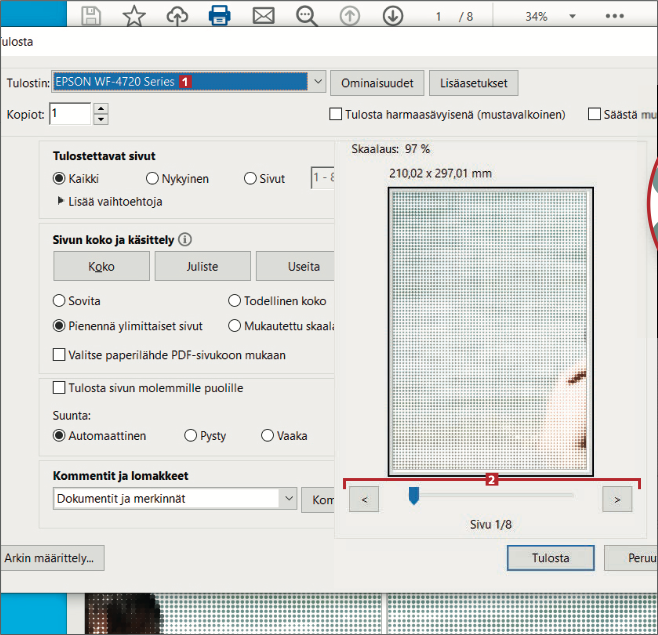The image size is (658, 635).
Task: Click the save (floppy disk) icon
Action: 91,16
